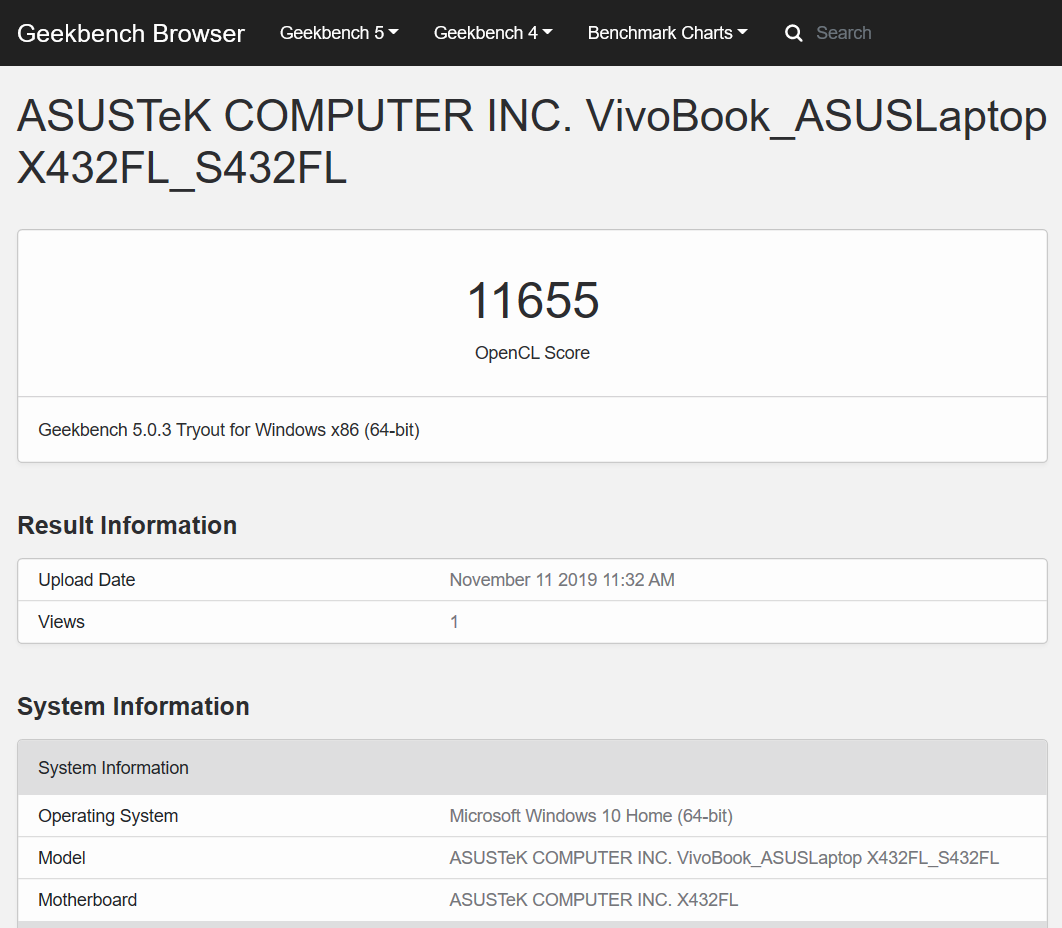Viewport: 1062px width, 928px height.
Task: Click the 11655 score number
Action: pos(532,301)
